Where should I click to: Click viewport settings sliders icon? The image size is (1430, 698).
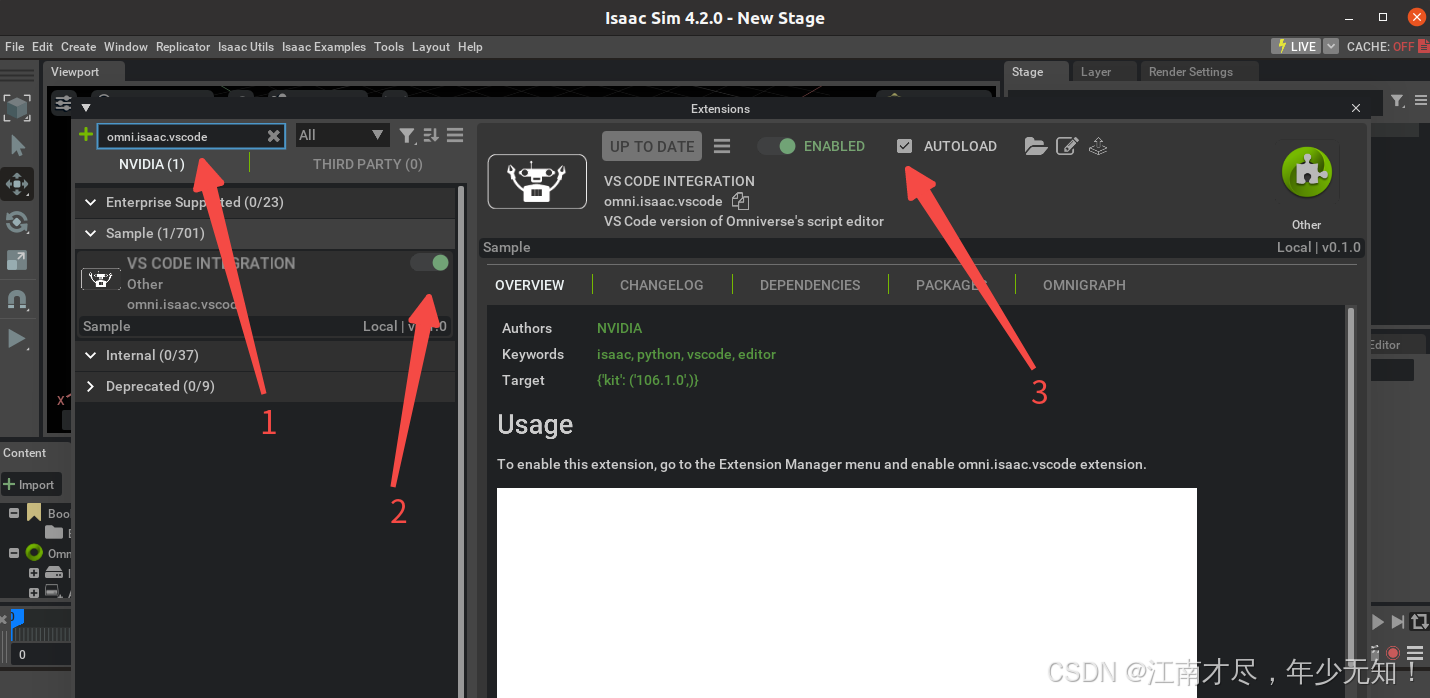[63, 103]
